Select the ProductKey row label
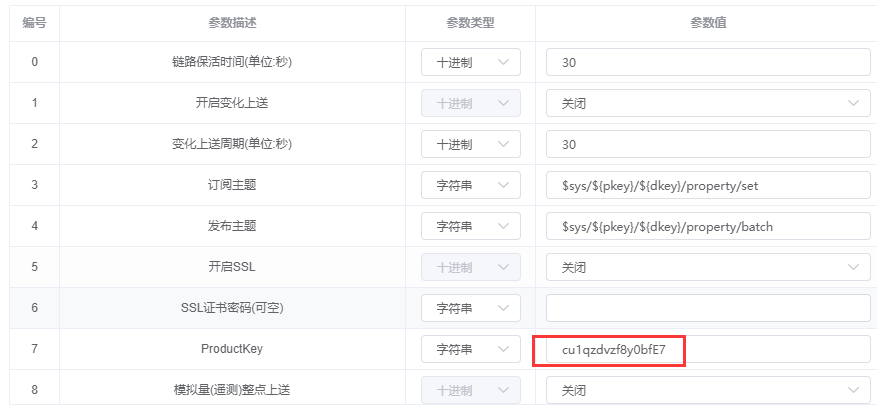Image resolution: width=877 pixels, height=415 pixels. tap(231, 350)
